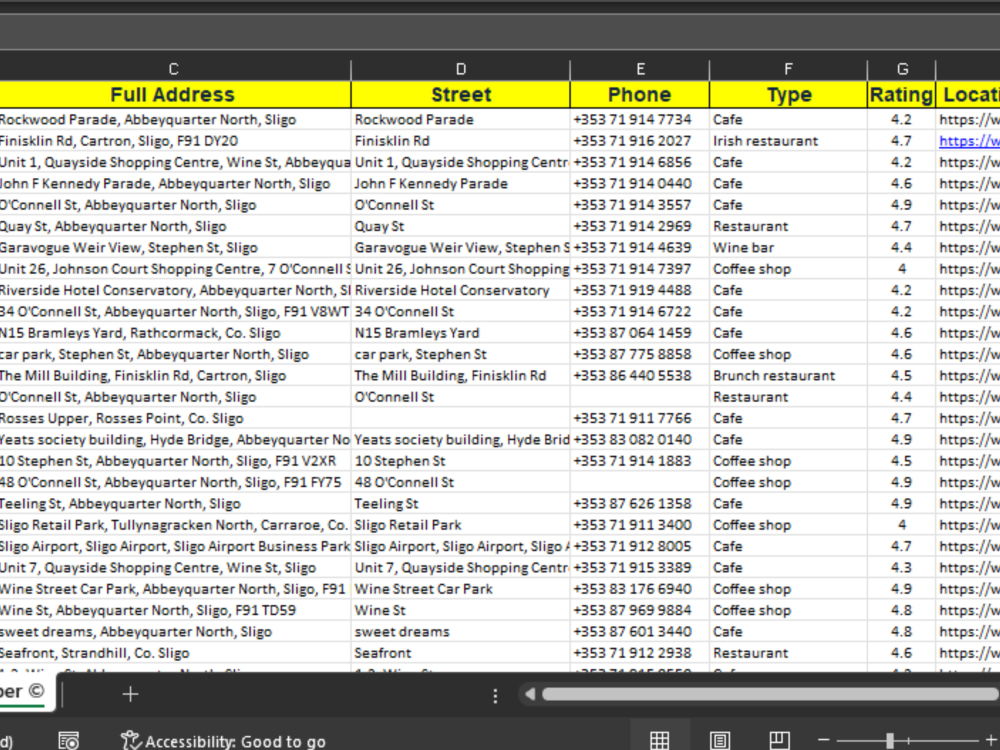1000x750 pixels.
Task: Open Page Layout view from status bar
Action: [720, 738]
